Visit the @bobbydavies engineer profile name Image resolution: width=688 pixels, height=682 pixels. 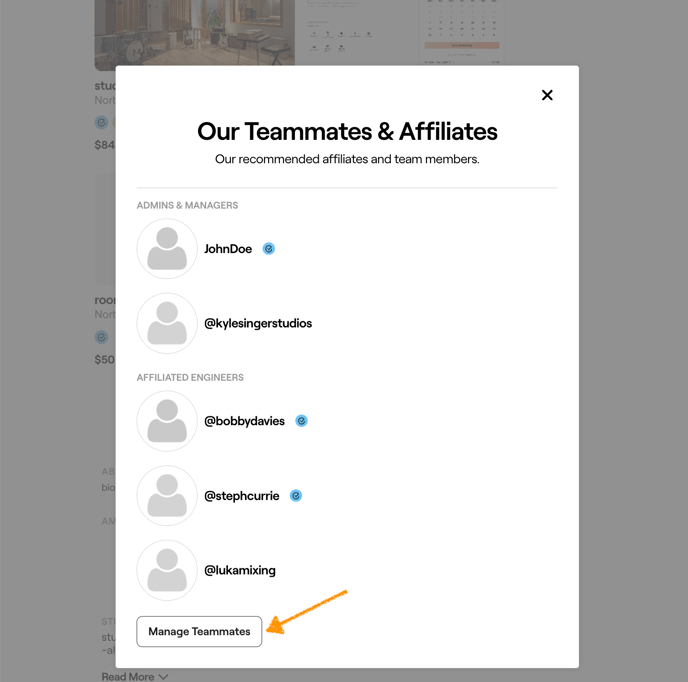point(245,421)
